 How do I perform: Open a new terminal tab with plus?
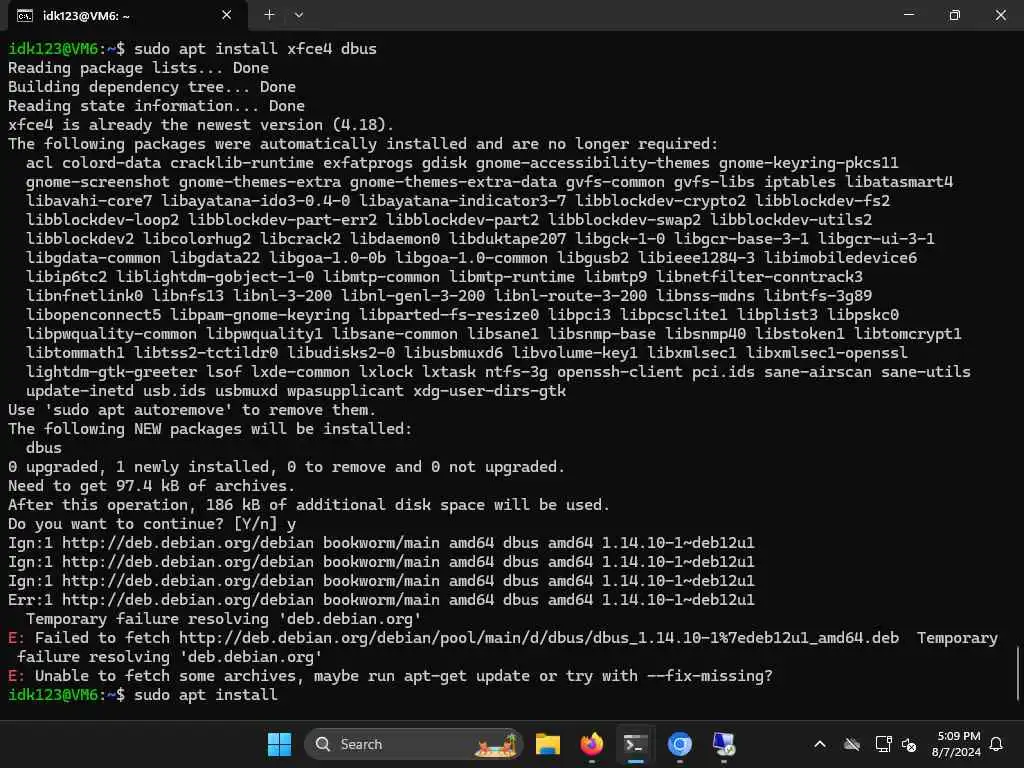tap(269, 14)
